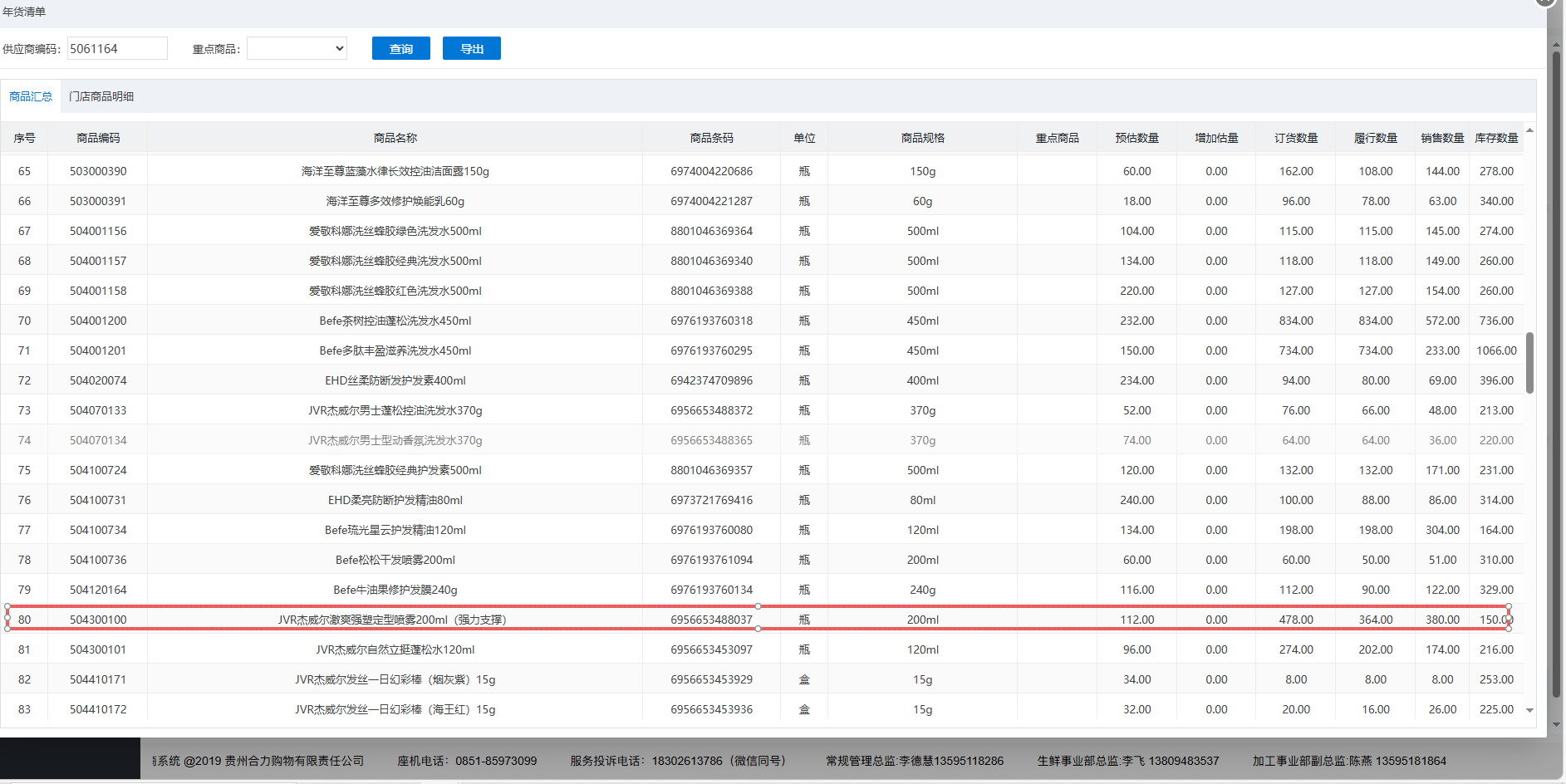Click the 查询 (query) button
The width and height of the screenshot is (1566, 784).
[400, 49]
